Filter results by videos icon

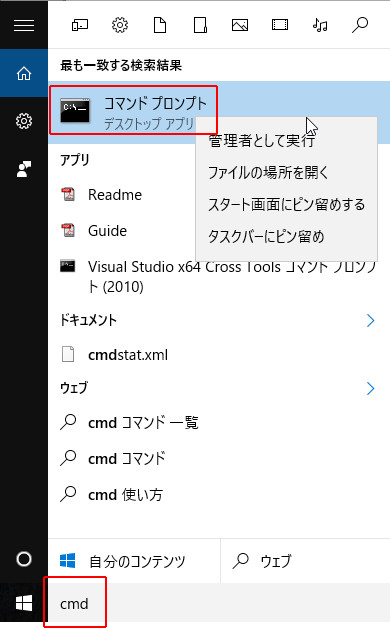[x=280, y=25]
